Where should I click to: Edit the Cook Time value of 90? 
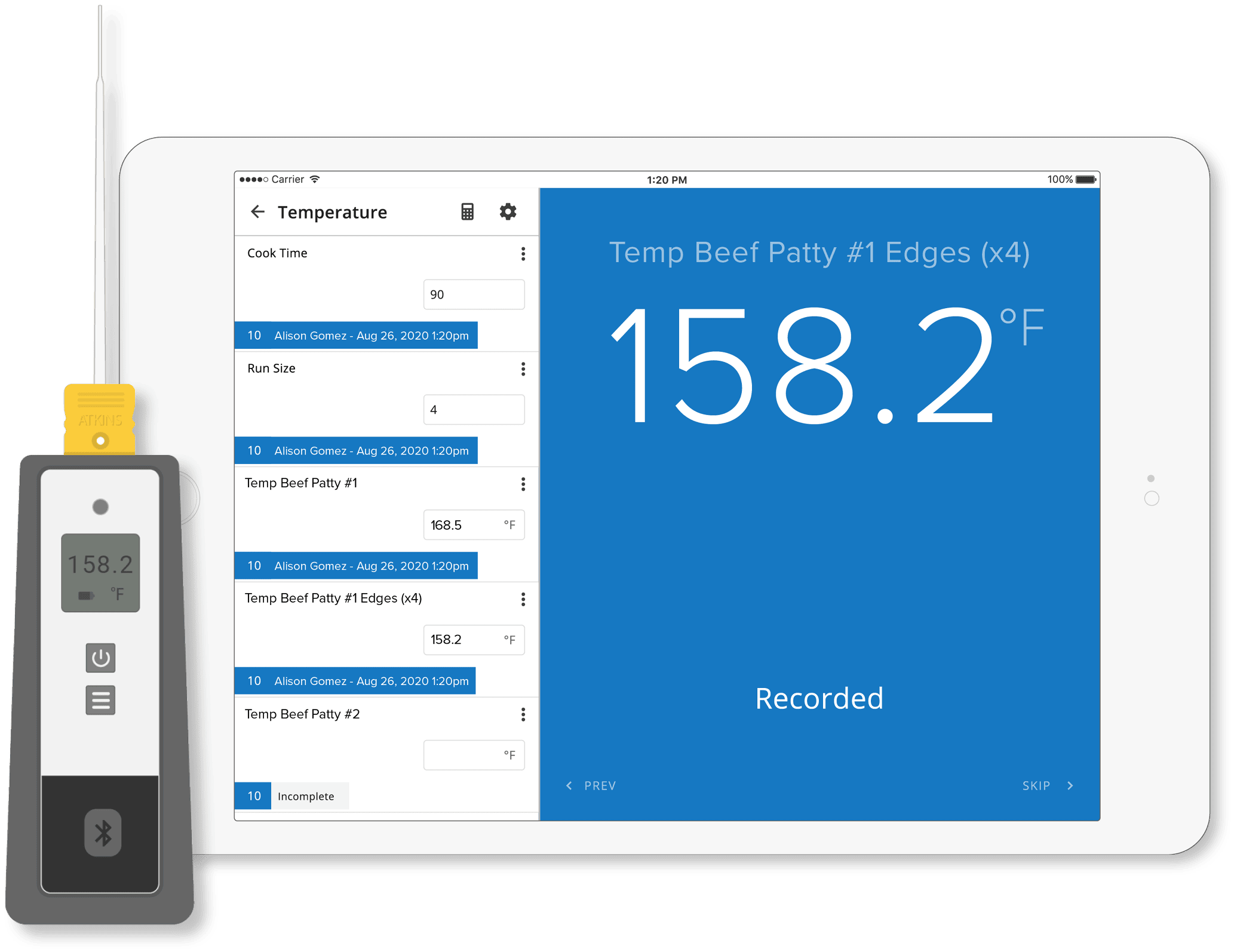coord(474,294)
